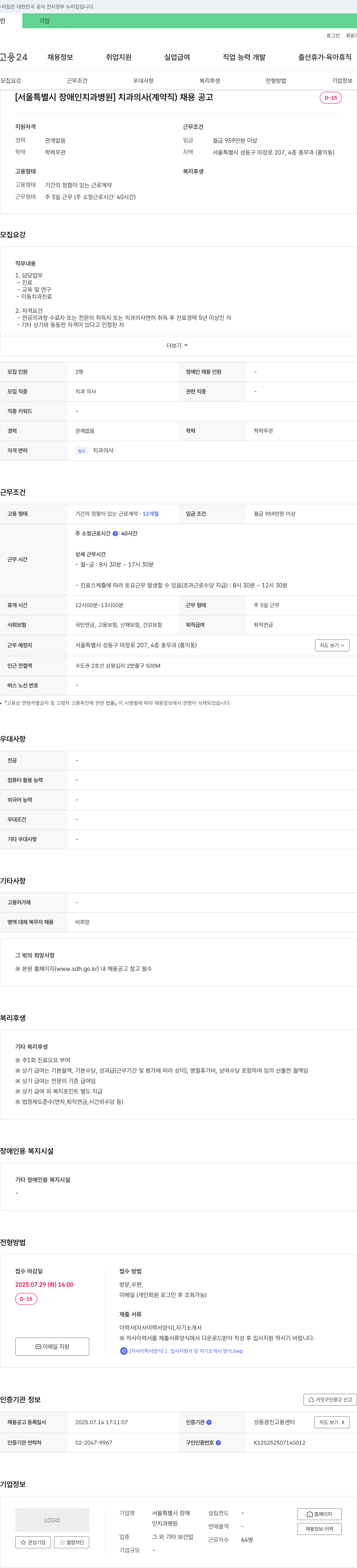Click the D-15 badge under 접수 마감일

click(26, 1298)
